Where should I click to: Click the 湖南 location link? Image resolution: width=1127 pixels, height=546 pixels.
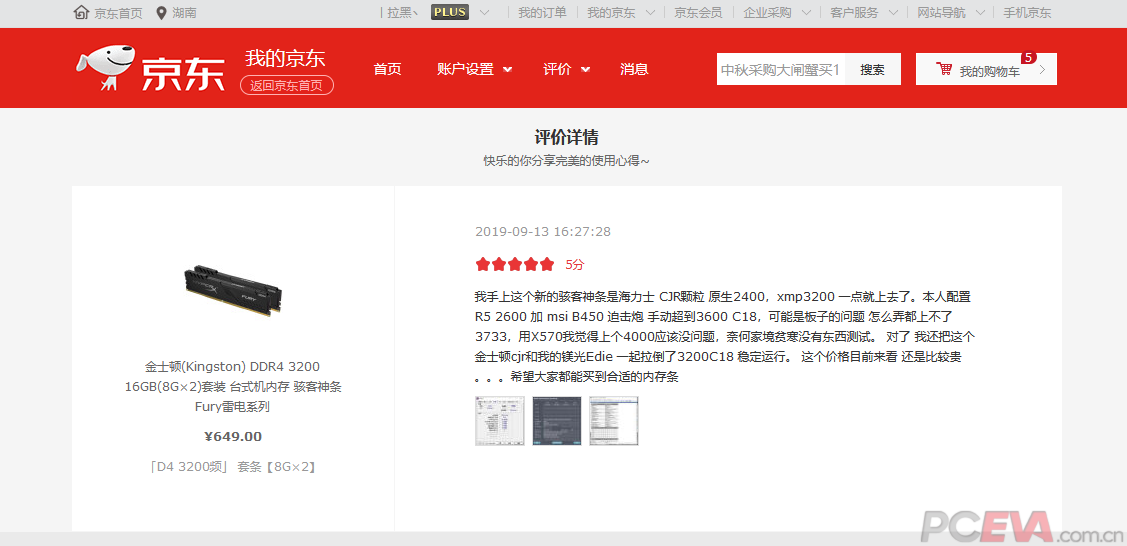click(185, 13)
